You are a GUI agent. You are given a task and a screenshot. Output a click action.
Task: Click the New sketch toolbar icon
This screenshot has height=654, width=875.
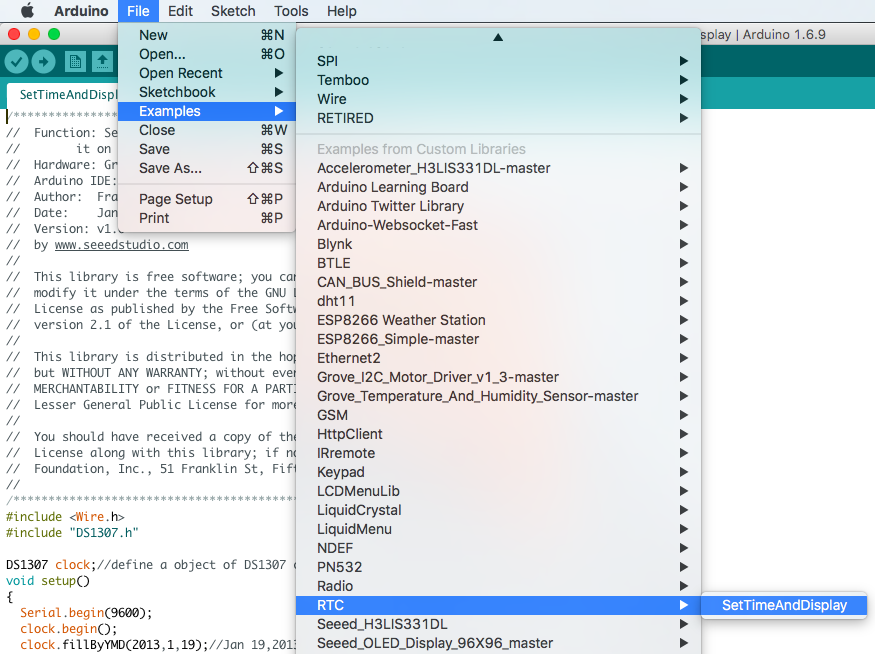point(75,61)
